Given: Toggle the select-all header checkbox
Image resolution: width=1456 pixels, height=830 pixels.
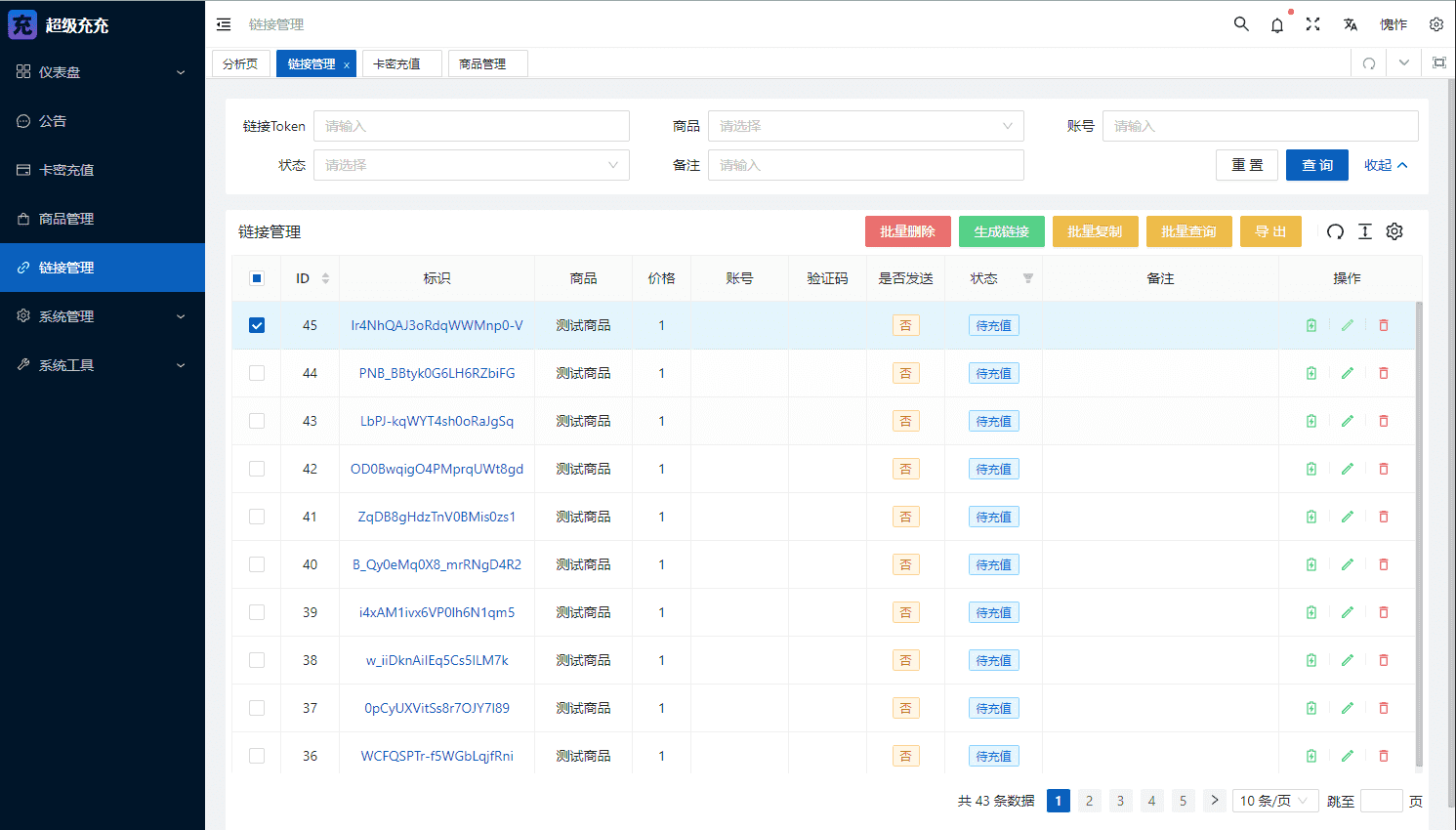Looking at the screenshot, I should (257, 278).
